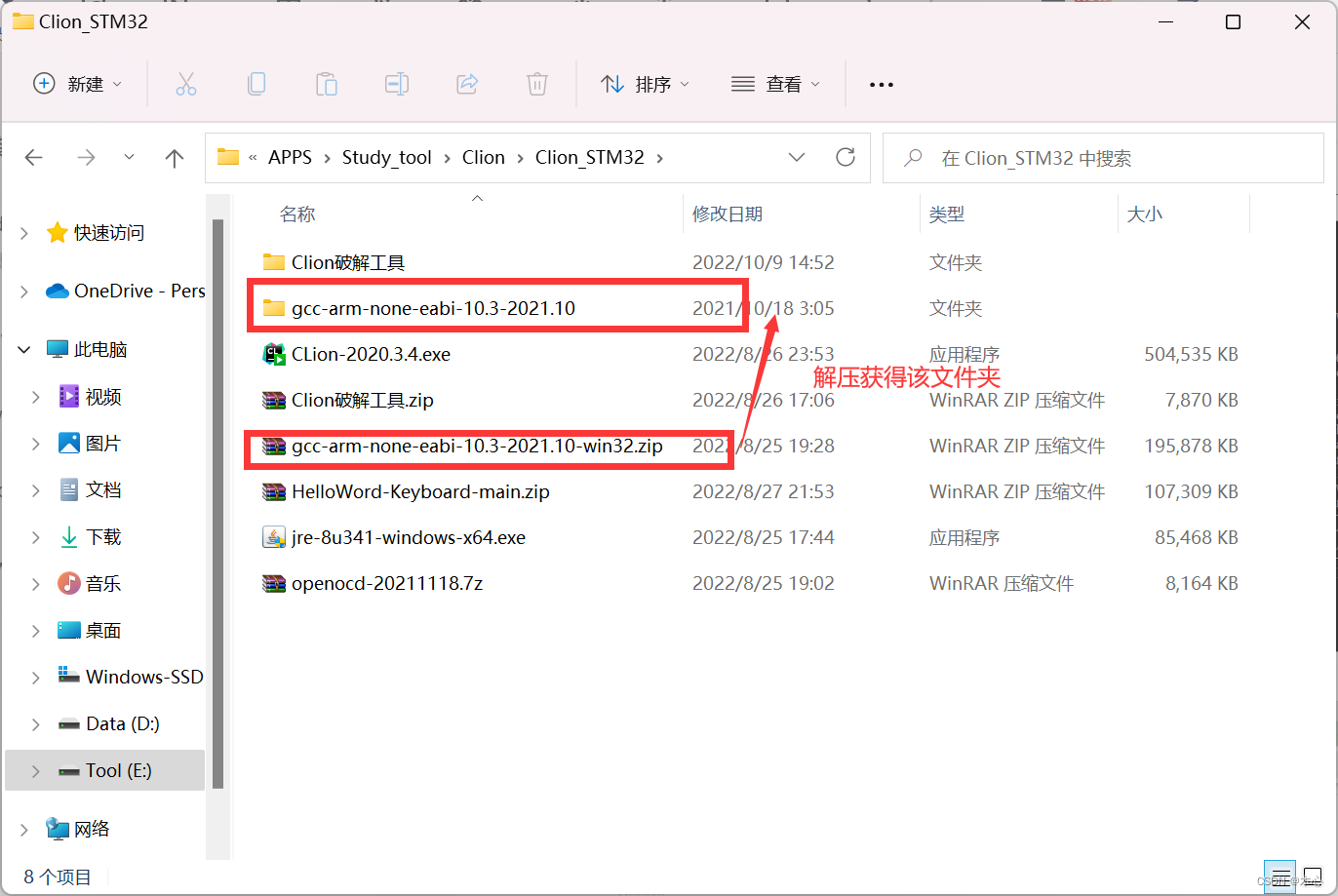Image resolution: width=1338 pixels, height=896 pixels.
Task: Click date 2022/8/27 21:53
Action: tap(764, 491)
